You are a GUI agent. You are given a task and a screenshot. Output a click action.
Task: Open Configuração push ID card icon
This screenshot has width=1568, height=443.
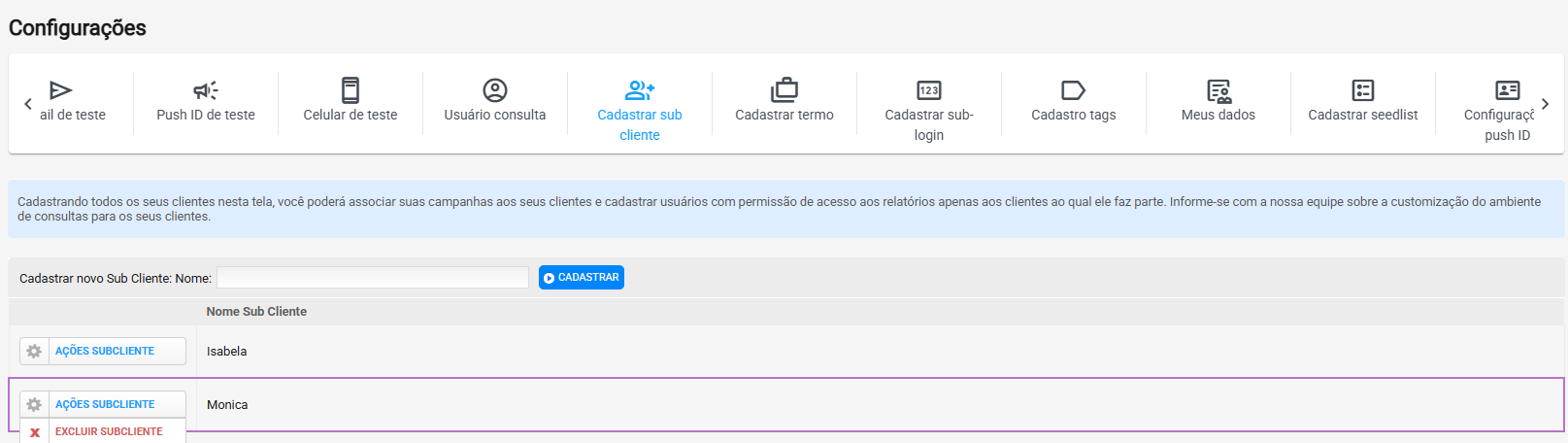point(1508,90)
